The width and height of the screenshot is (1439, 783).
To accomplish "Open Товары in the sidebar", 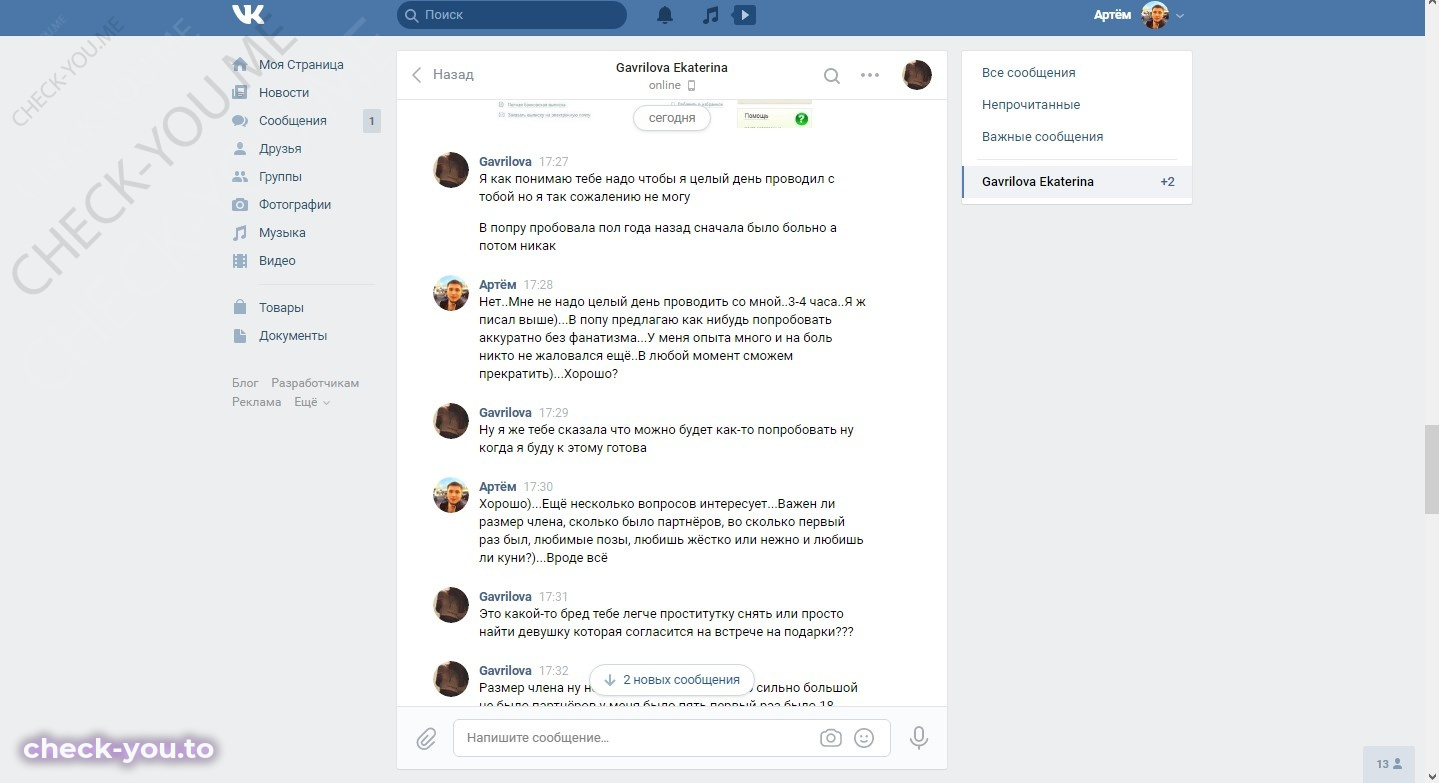I will pos(281,308).
